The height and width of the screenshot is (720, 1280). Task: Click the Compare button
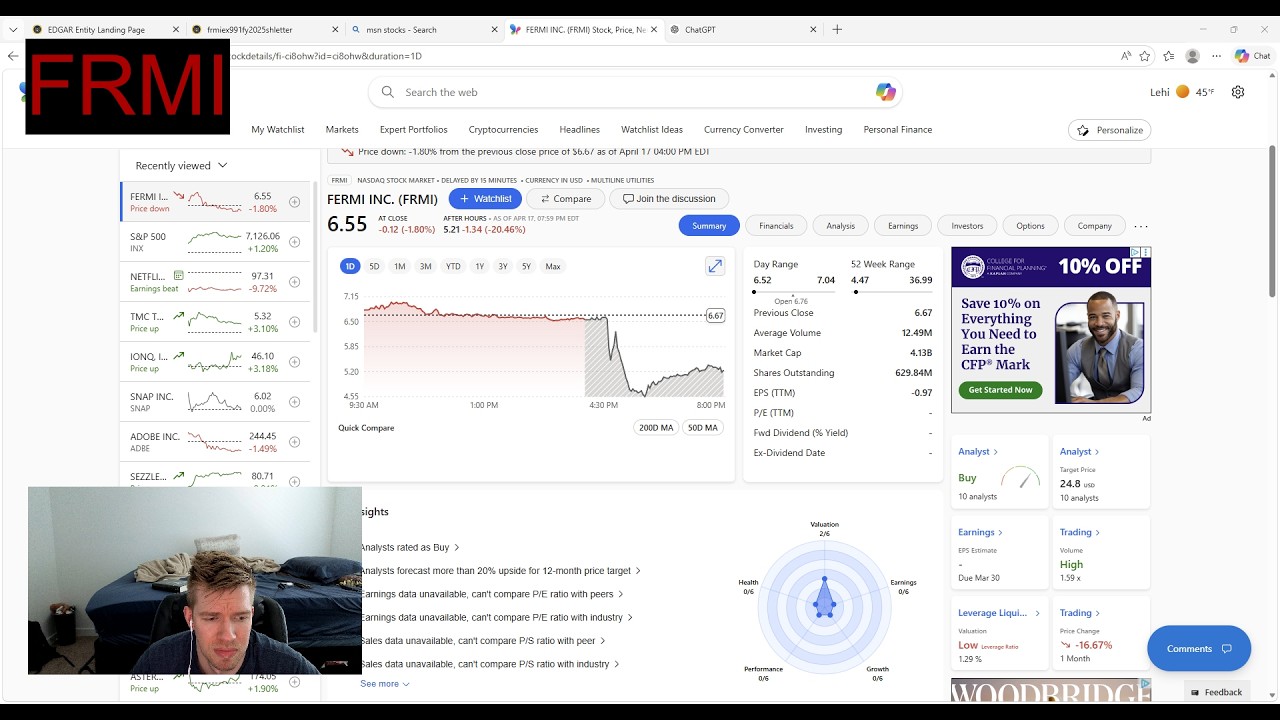tap(565, 199)
